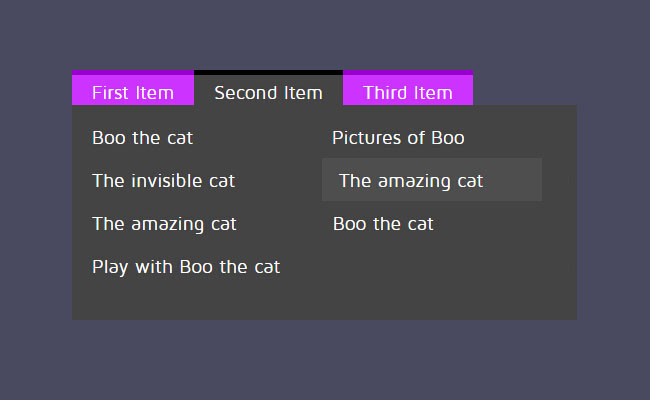Select Boo the cat above The invisible cat

(x=142, y=138)
